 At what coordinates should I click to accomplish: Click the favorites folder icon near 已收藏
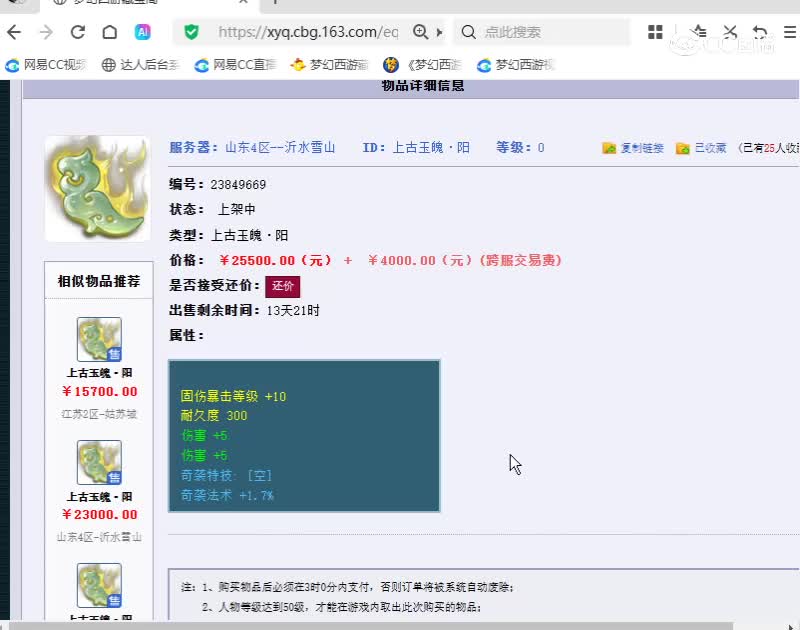[683, 148]
